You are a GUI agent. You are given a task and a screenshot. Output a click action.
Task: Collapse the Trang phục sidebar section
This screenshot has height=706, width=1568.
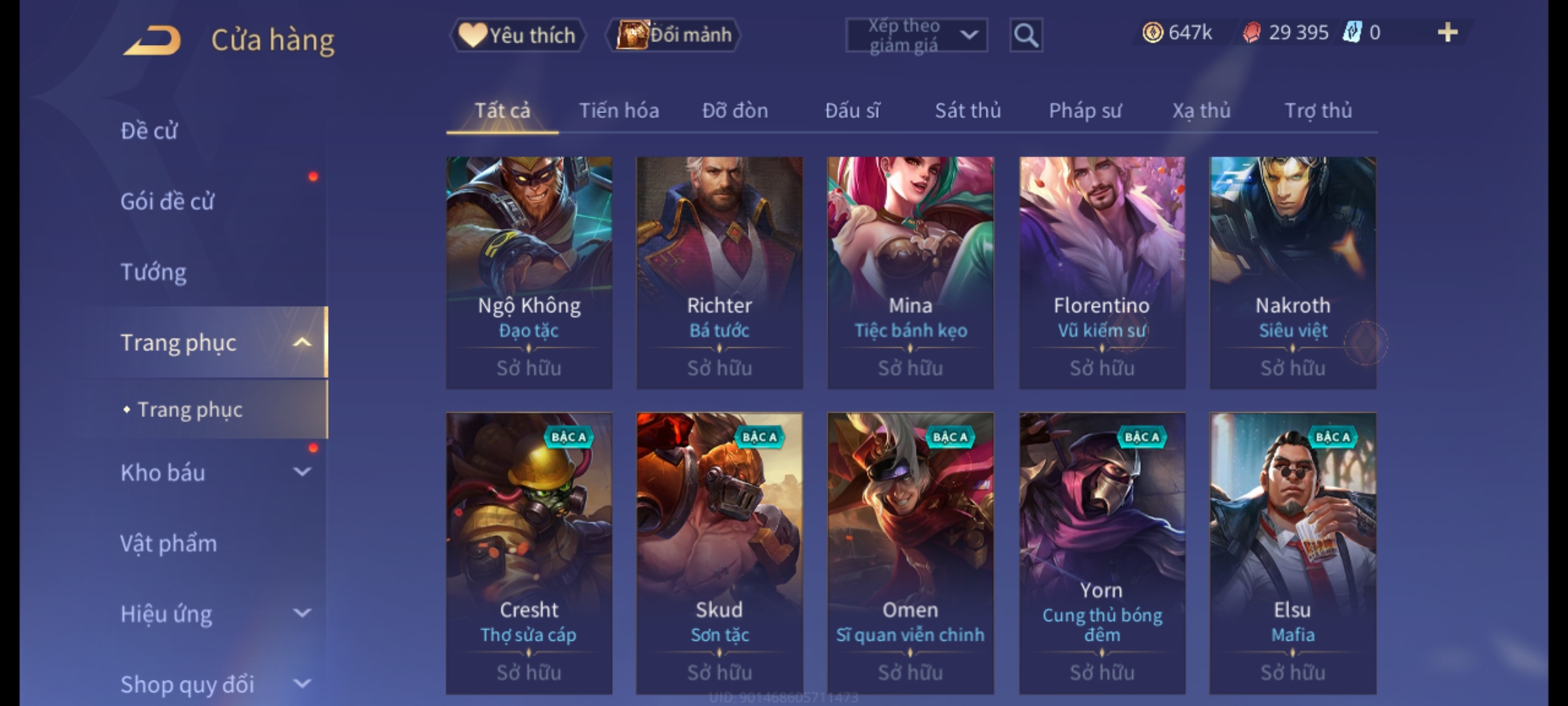click(302, 343)
